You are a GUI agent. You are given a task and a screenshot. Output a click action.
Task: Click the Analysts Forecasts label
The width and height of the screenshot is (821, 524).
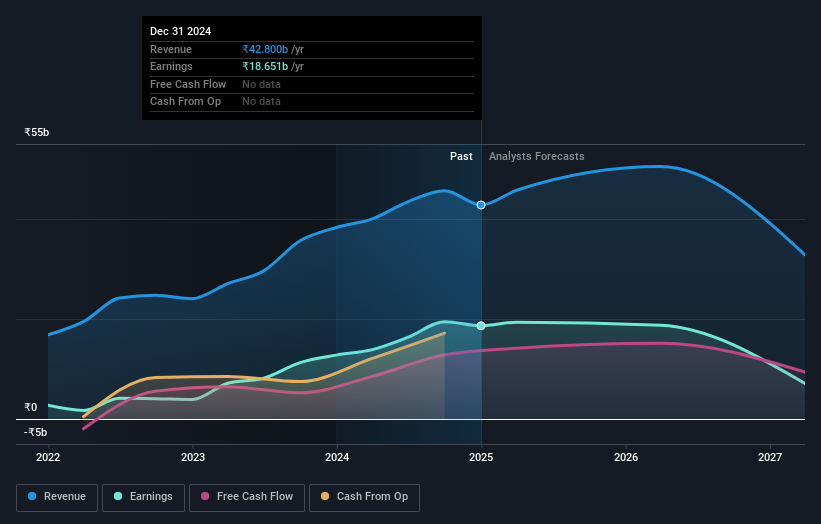pos(537,157)
